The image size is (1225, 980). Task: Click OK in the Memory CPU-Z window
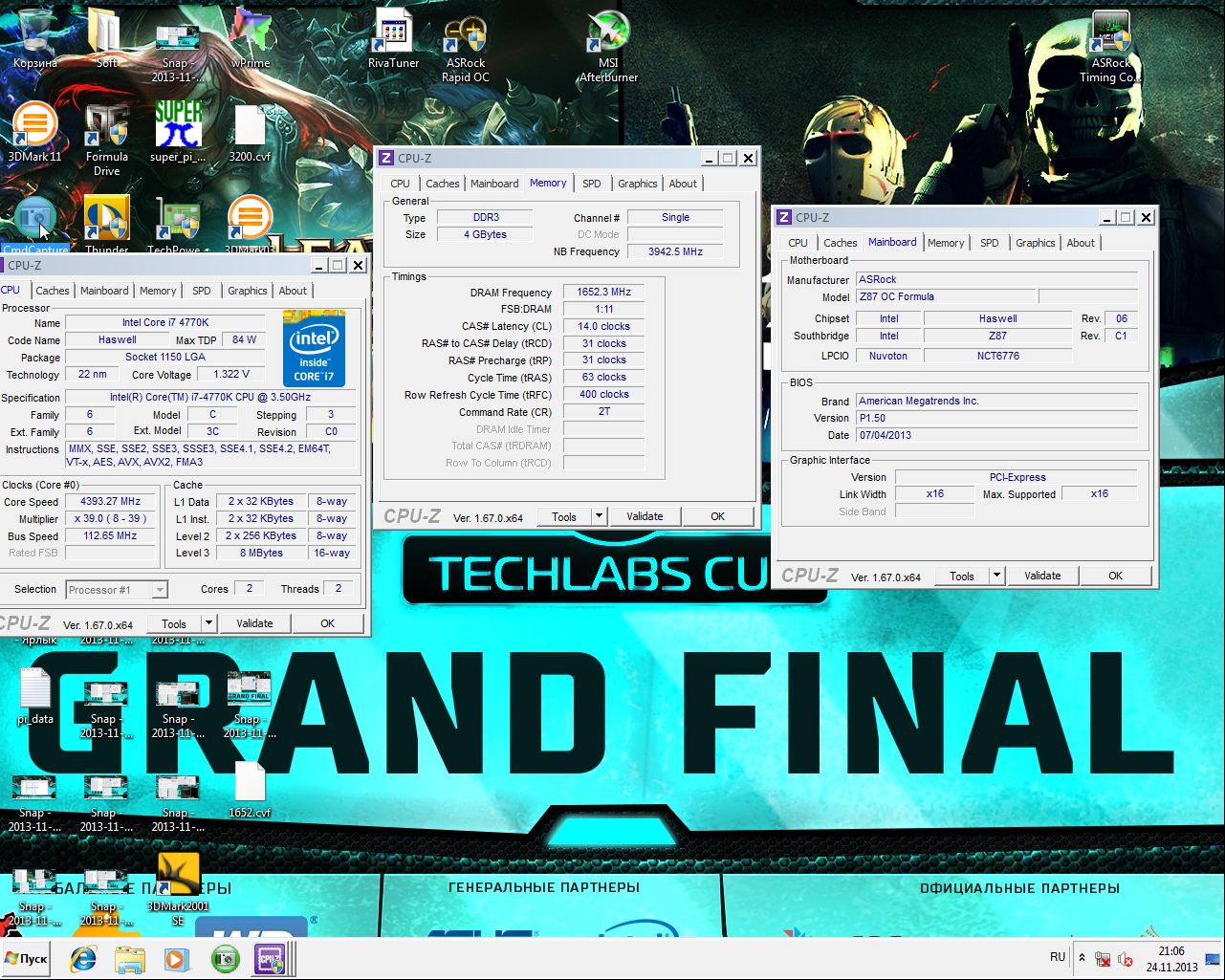(x=717, y=516)
